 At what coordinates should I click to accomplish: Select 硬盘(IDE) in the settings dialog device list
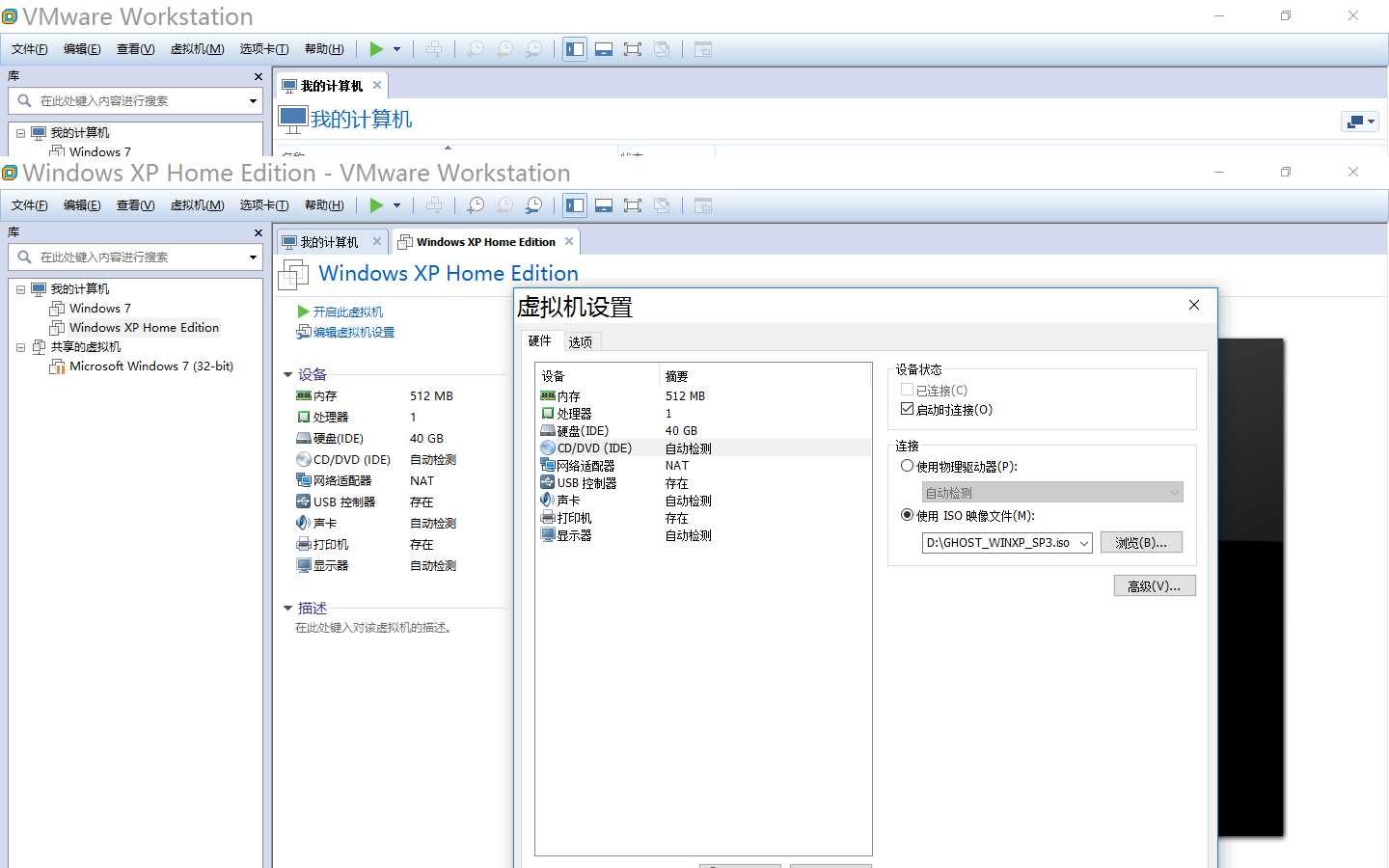click(x=703, y=431)
